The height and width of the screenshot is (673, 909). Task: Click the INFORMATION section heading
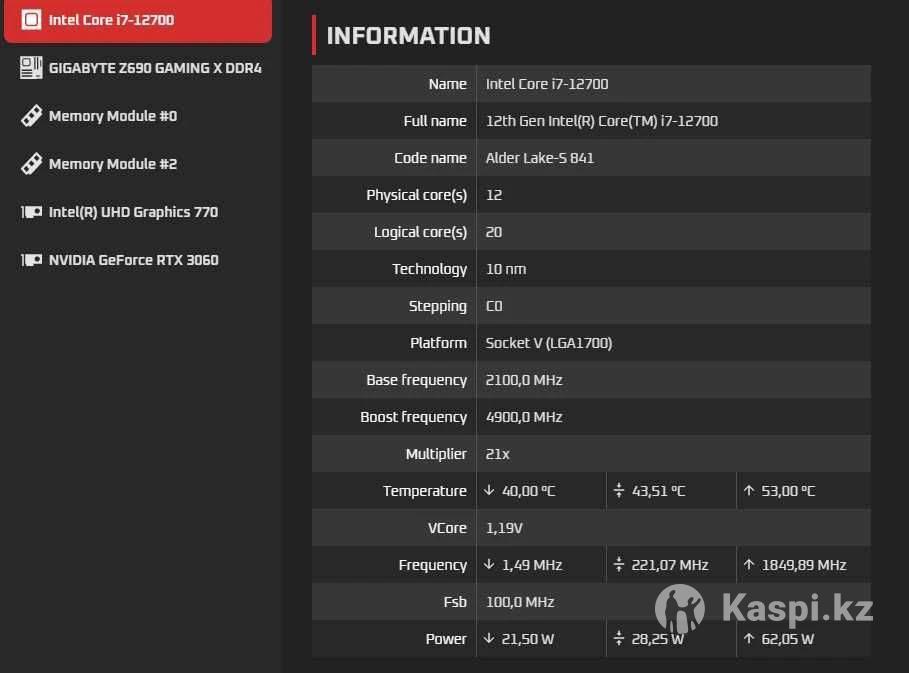pyautogui.click(x=408, y=36)
